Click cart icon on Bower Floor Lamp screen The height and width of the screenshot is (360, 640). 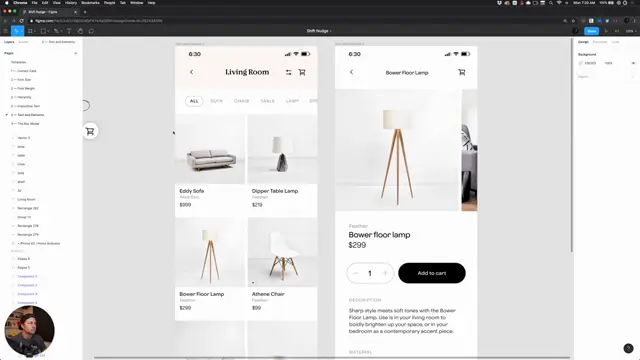tap(462, 72)
